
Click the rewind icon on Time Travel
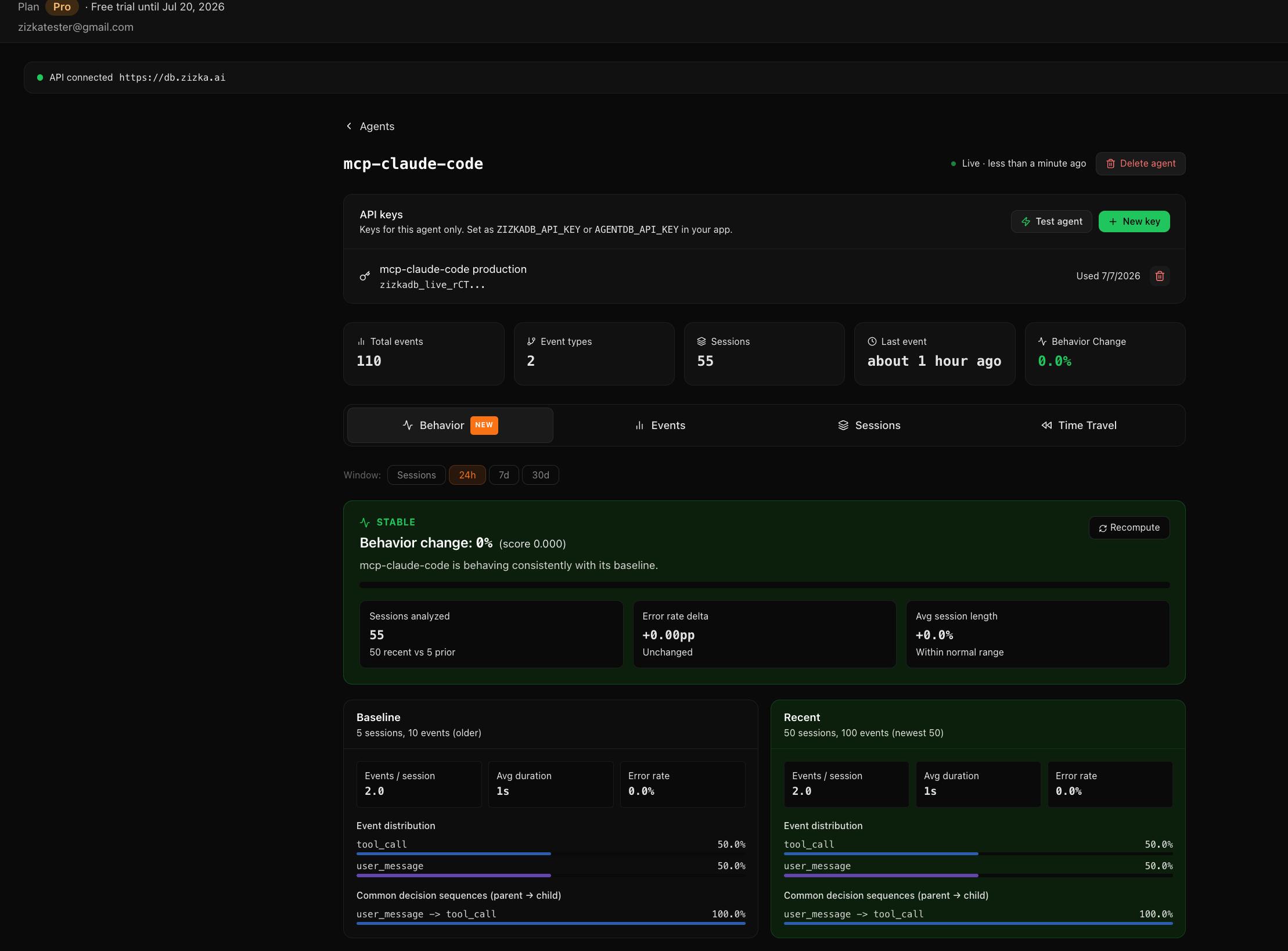tap(1046, 426)
